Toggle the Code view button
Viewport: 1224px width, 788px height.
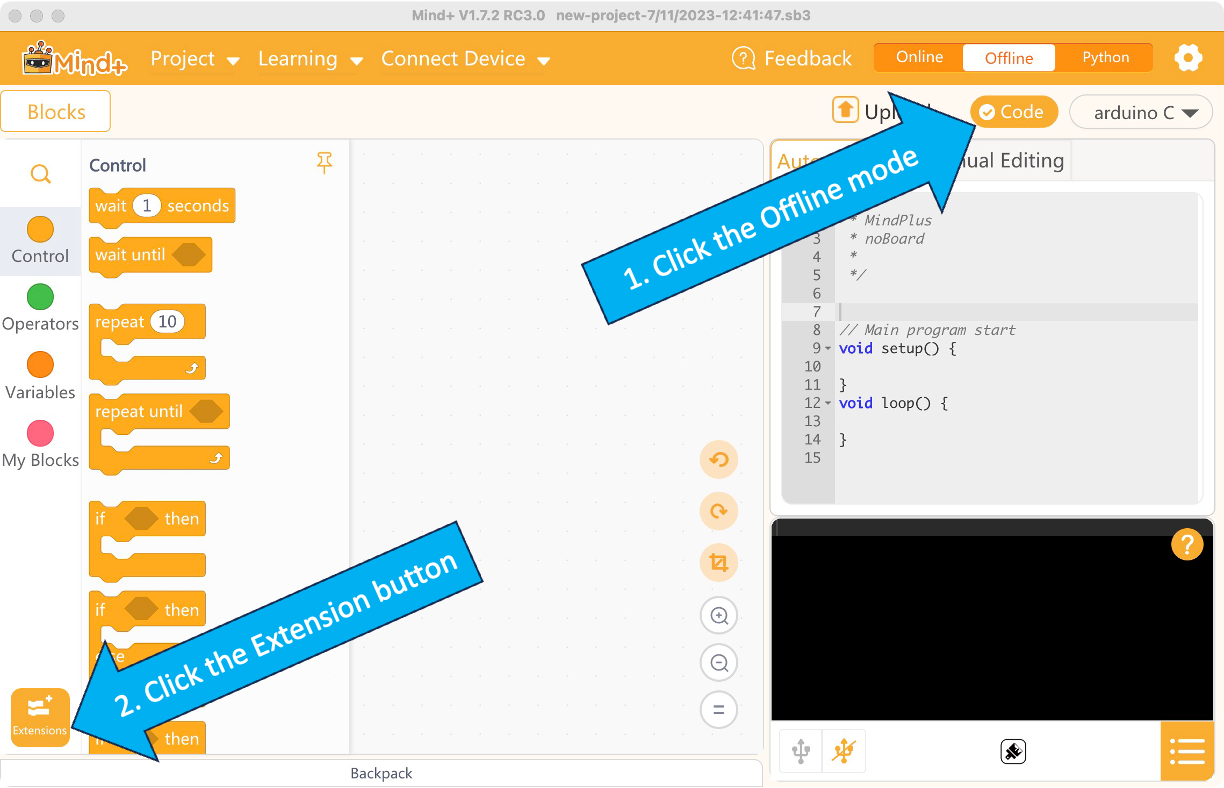tap(1012, 112)
